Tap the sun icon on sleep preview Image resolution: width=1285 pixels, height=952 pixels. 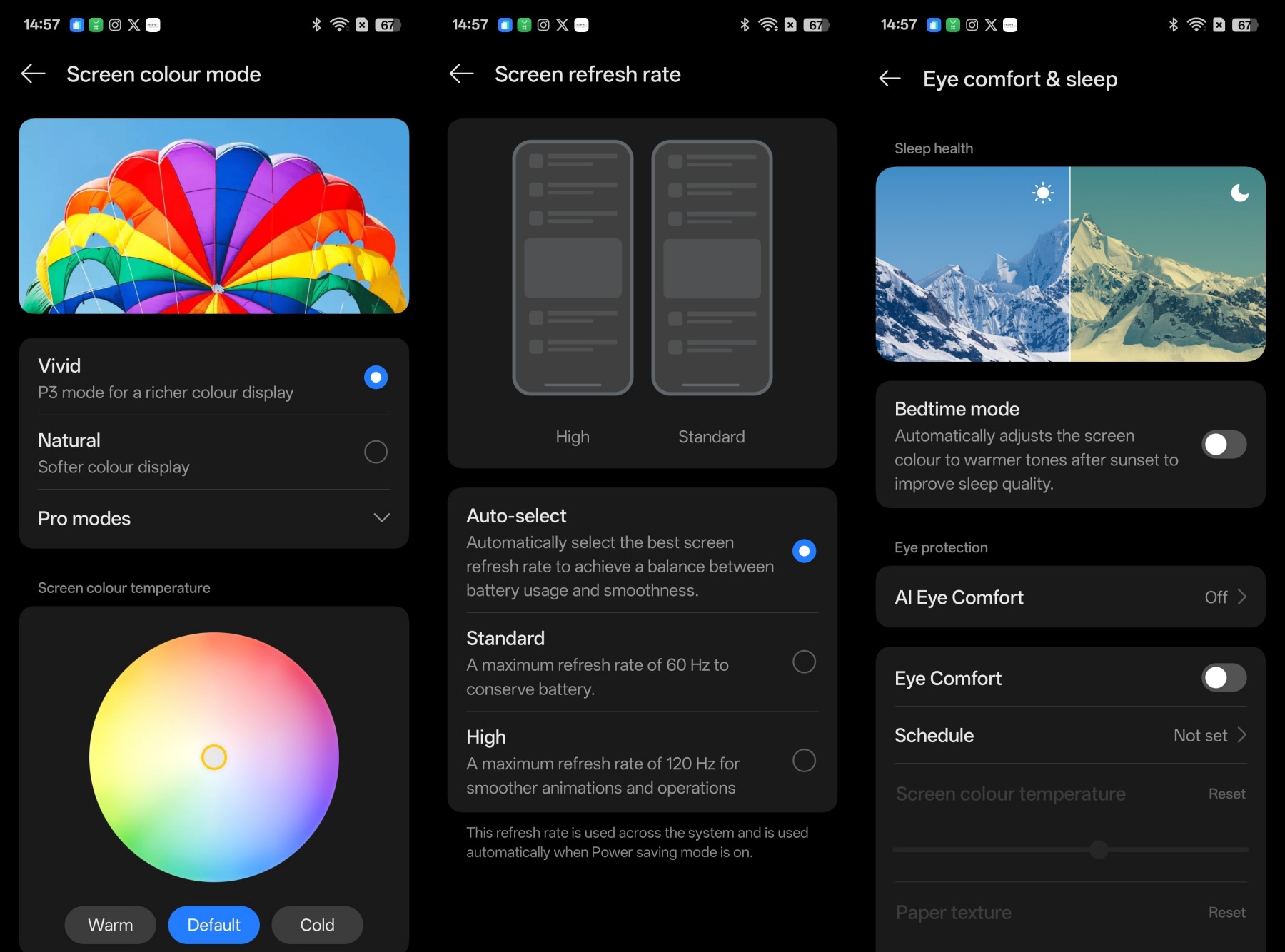[1042, 193]
